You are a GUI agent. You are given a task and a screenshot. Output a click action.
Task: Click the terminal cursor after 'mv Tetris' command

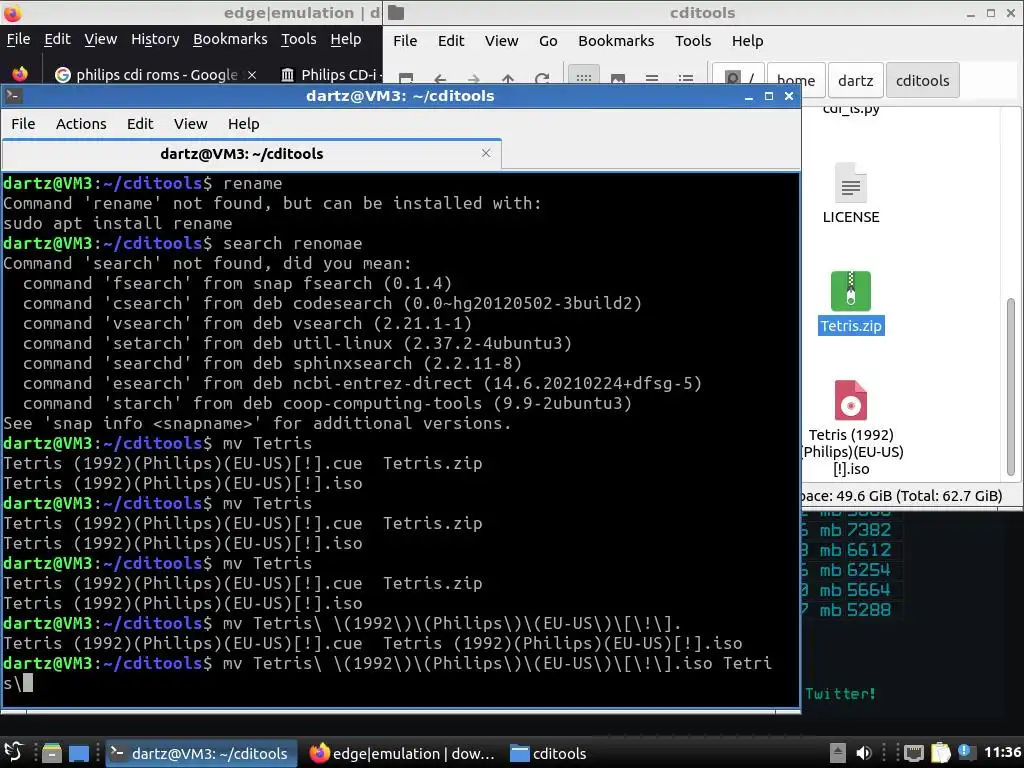27,683
